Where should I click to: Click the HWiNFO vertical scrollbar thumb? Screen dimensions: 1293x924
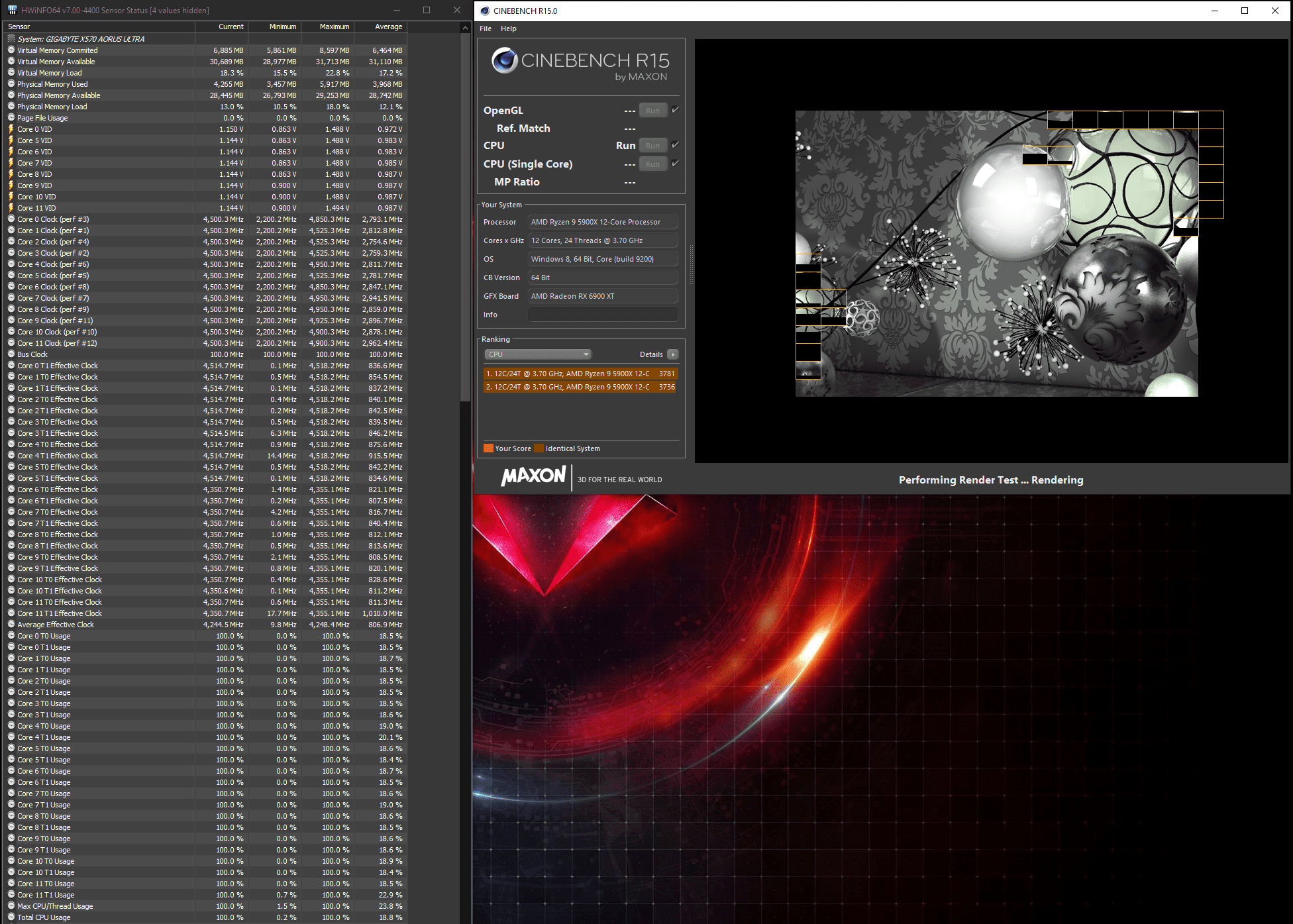pos(465,217)
